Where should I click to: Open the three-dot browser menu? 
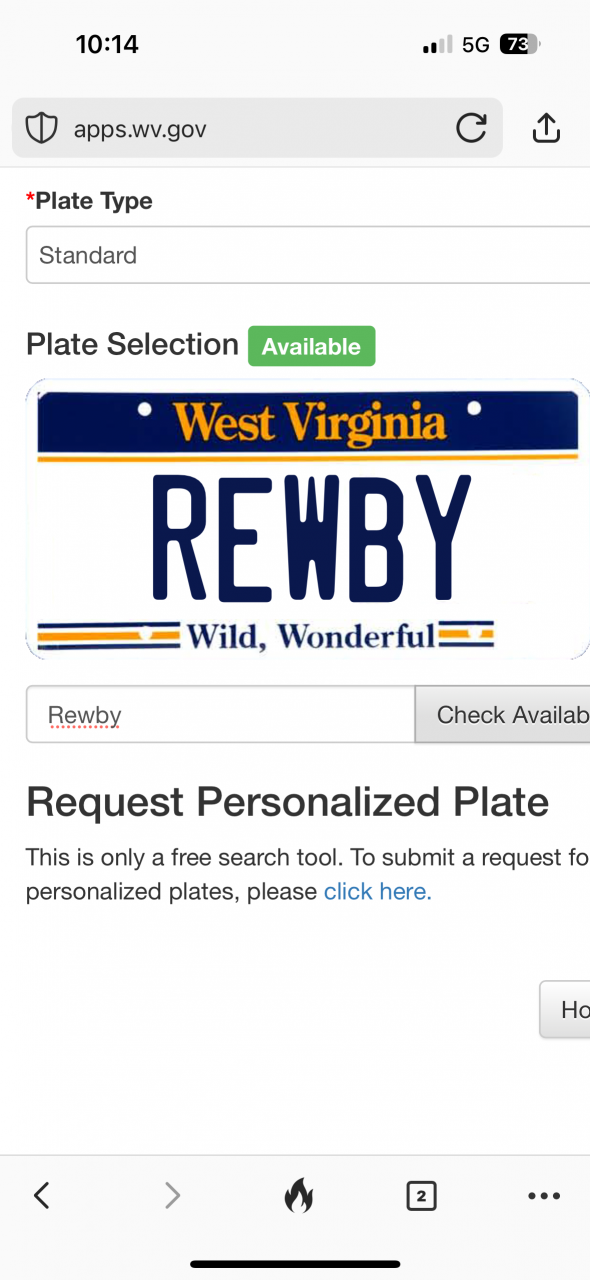(544, 1195)
